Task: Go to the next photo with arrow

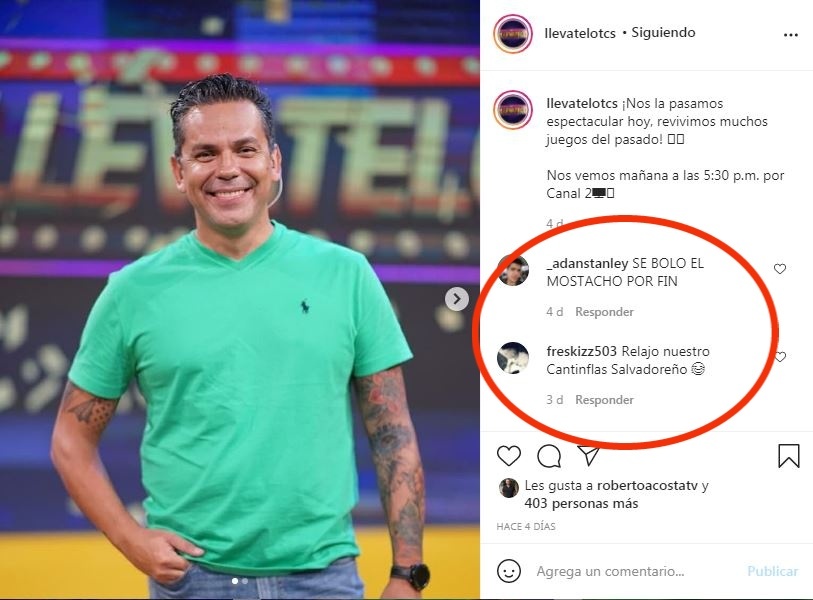Action: 456,299
